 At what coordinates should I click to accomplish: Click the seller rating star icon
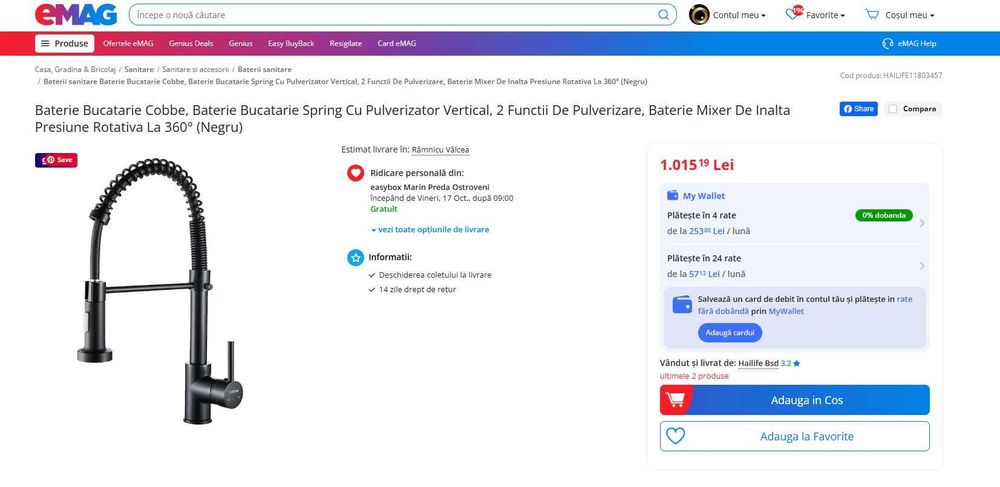[797, 363]
